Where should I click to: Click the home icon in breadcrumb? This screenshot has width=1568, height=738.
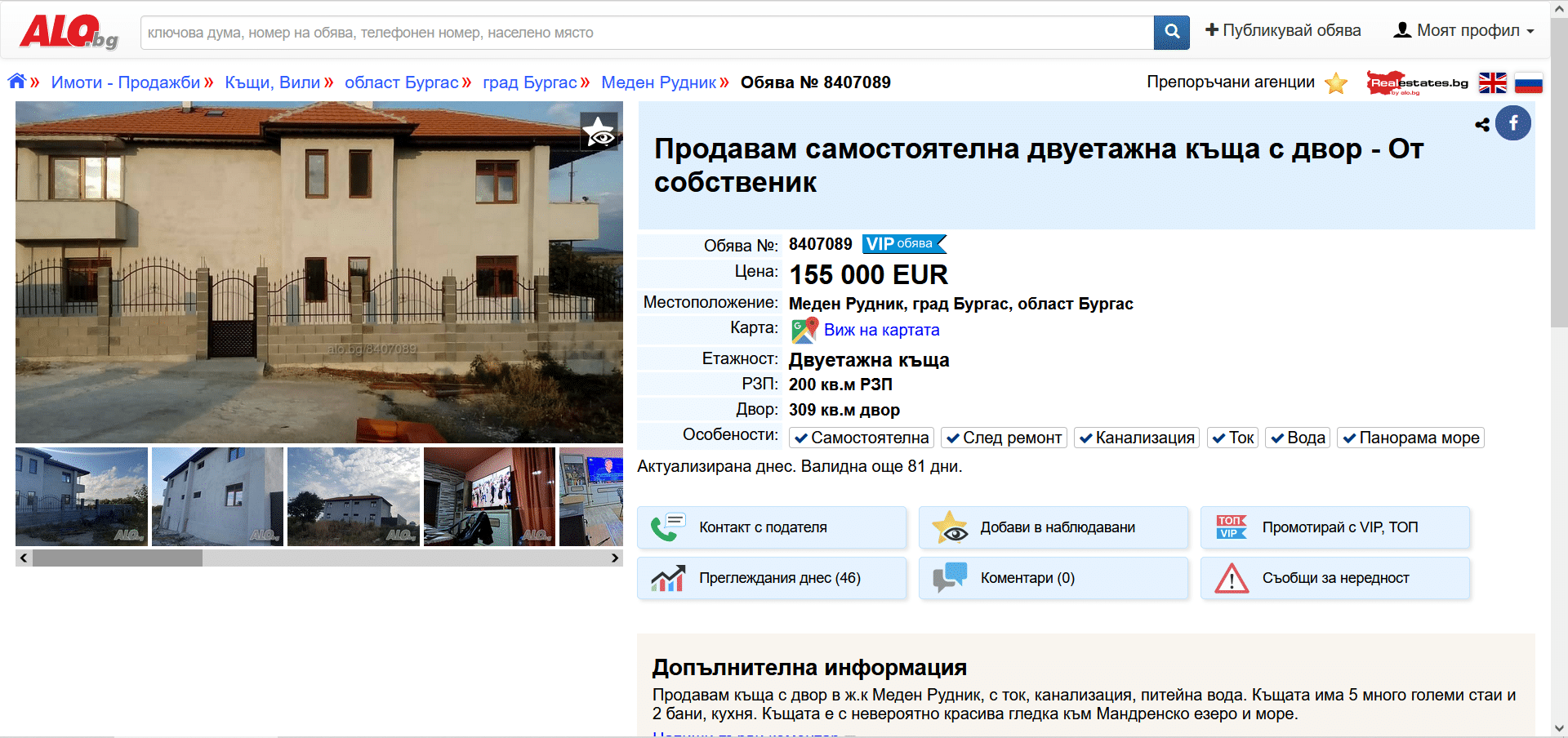point(17,82)
